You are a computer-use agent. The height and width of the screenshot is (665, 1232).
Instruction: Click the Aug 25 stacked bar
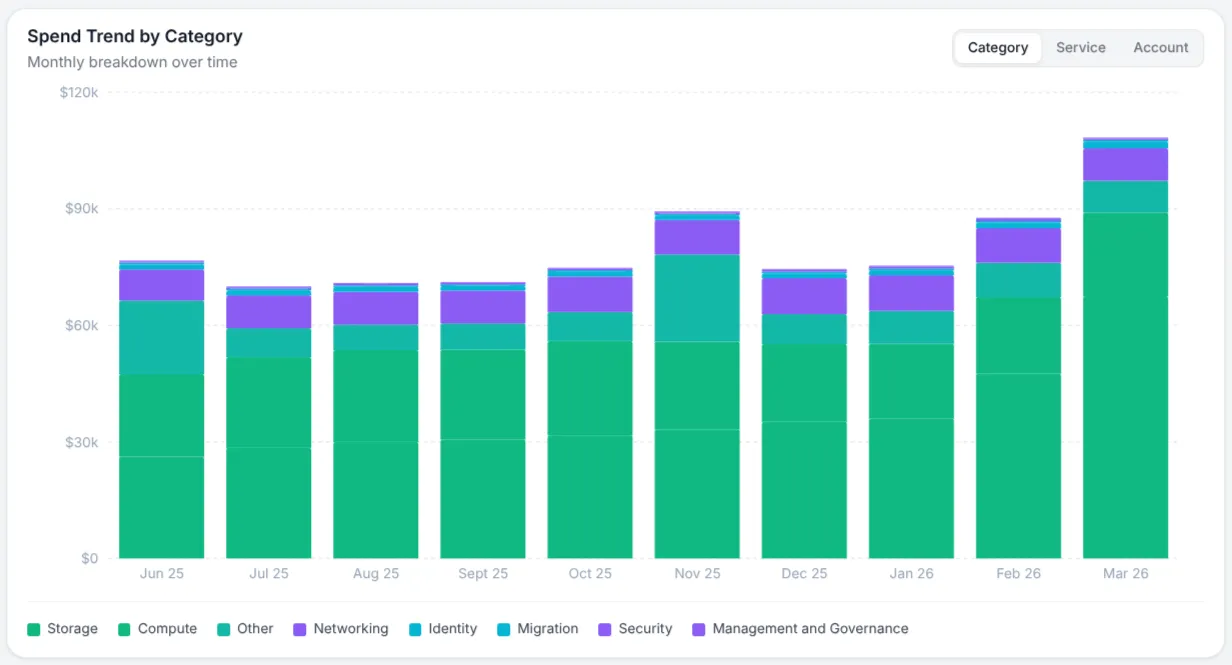[376, 420]
